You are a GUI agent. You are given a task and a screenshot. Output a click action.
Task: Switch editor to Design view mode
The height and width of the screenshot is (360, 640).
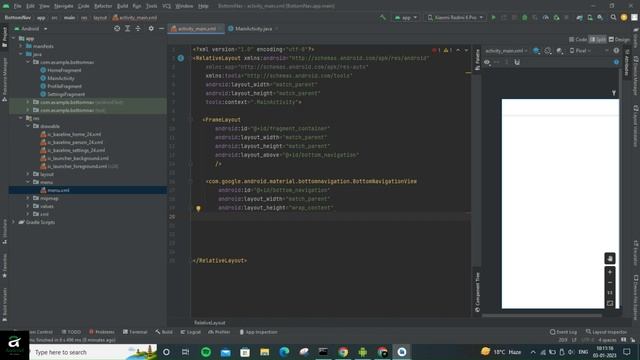point(619,39)
